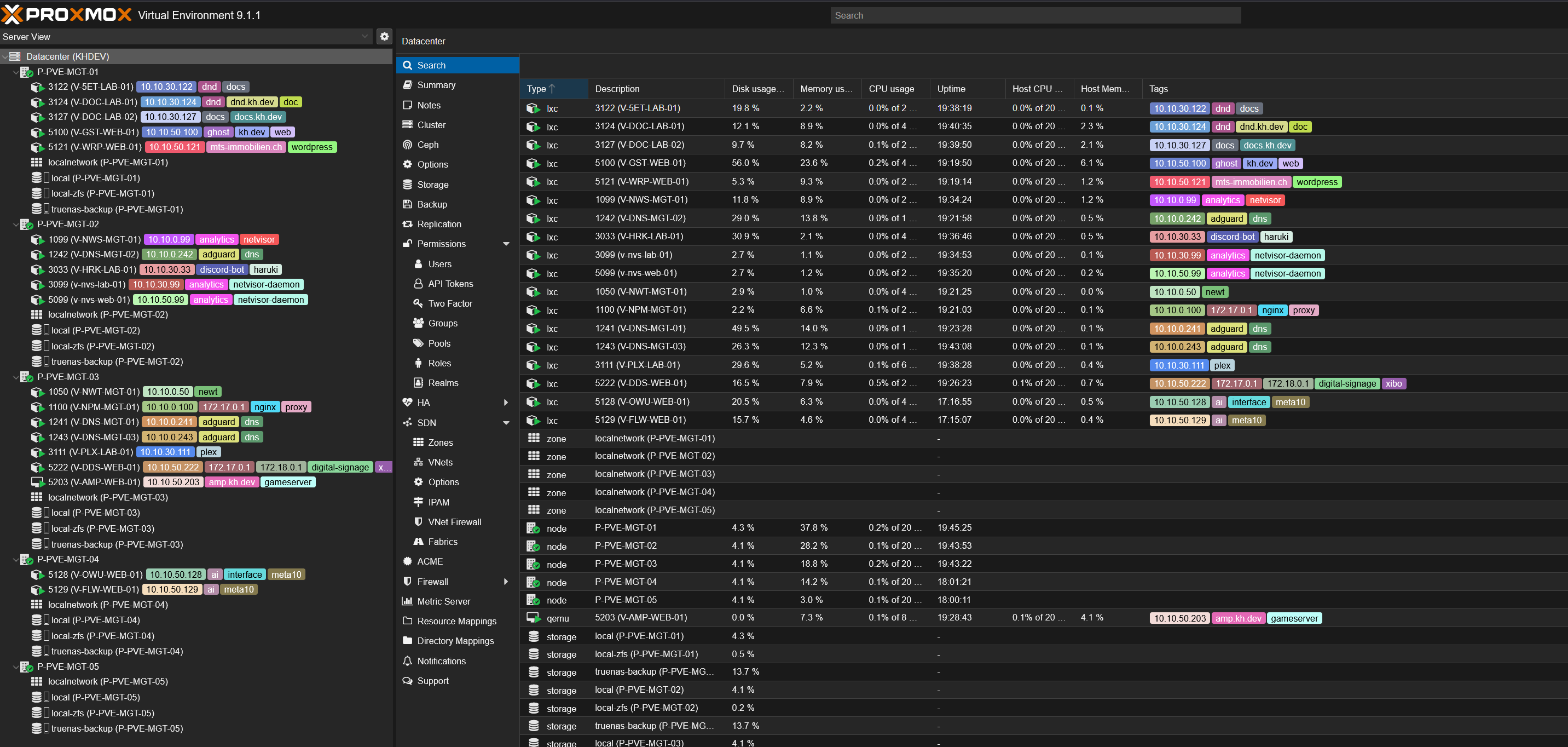This screenshot has height=747, width=1568.
Task: Select the green wordpress tag in table
Action: pos(1317,182)
